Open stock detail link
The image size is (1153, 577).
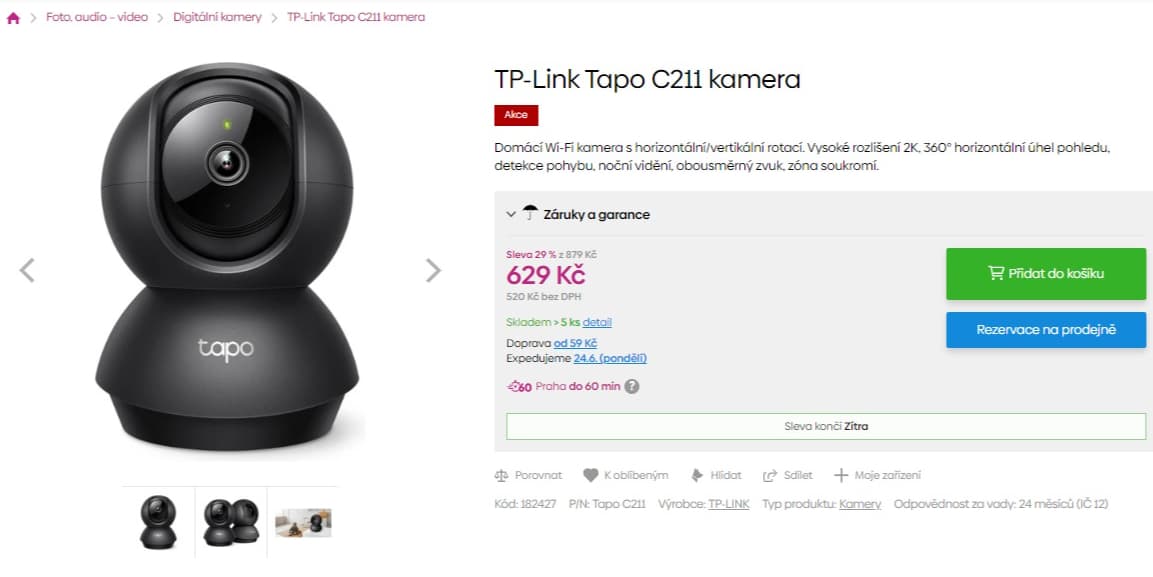point(597,322)
